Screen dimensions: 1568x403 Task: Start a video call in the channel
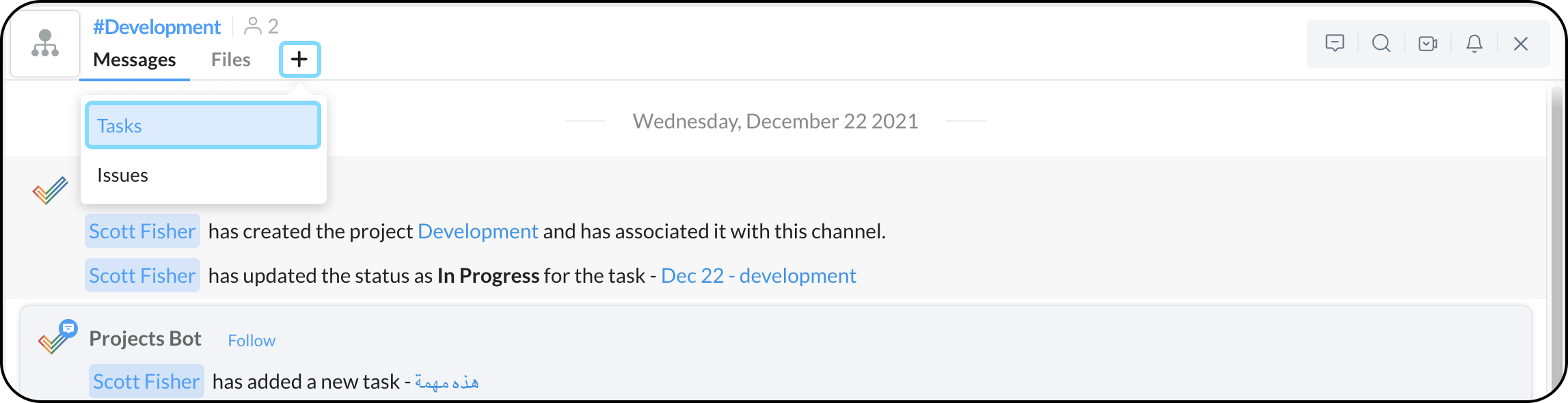click(x=1427, y=44)
